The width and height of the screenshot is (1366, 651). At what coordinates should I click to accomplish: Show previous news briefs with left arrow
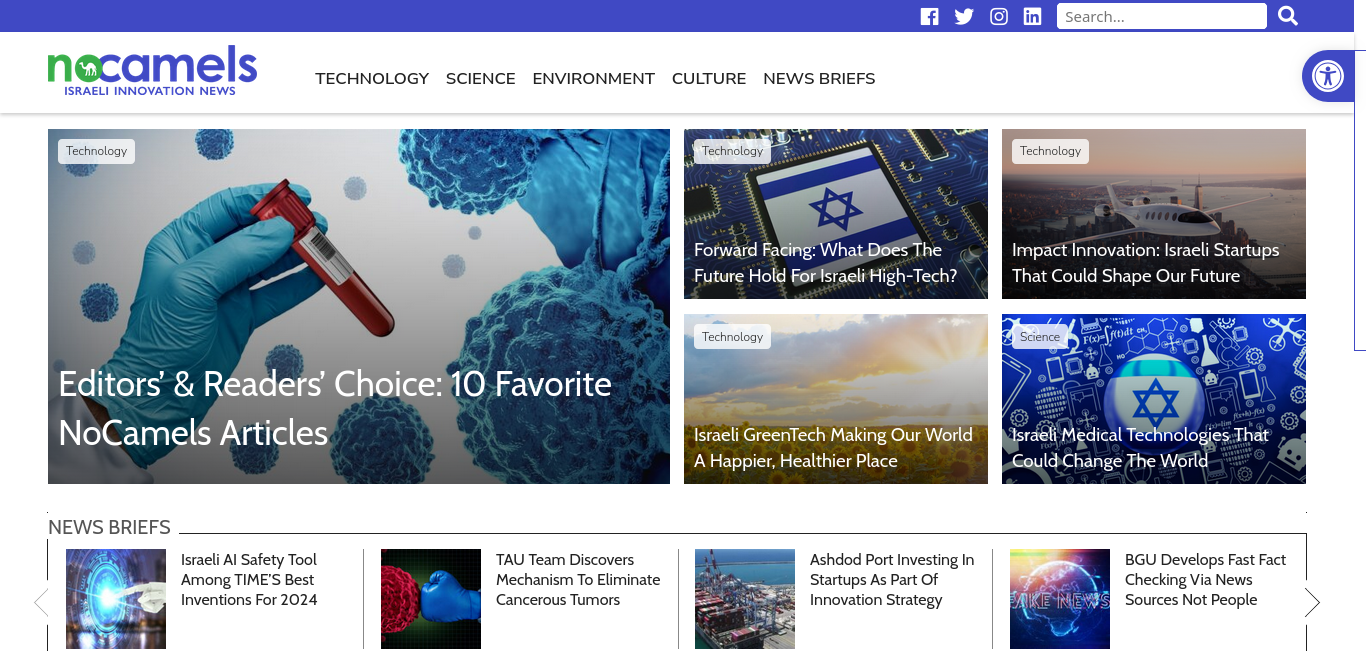tap(41, 602)
